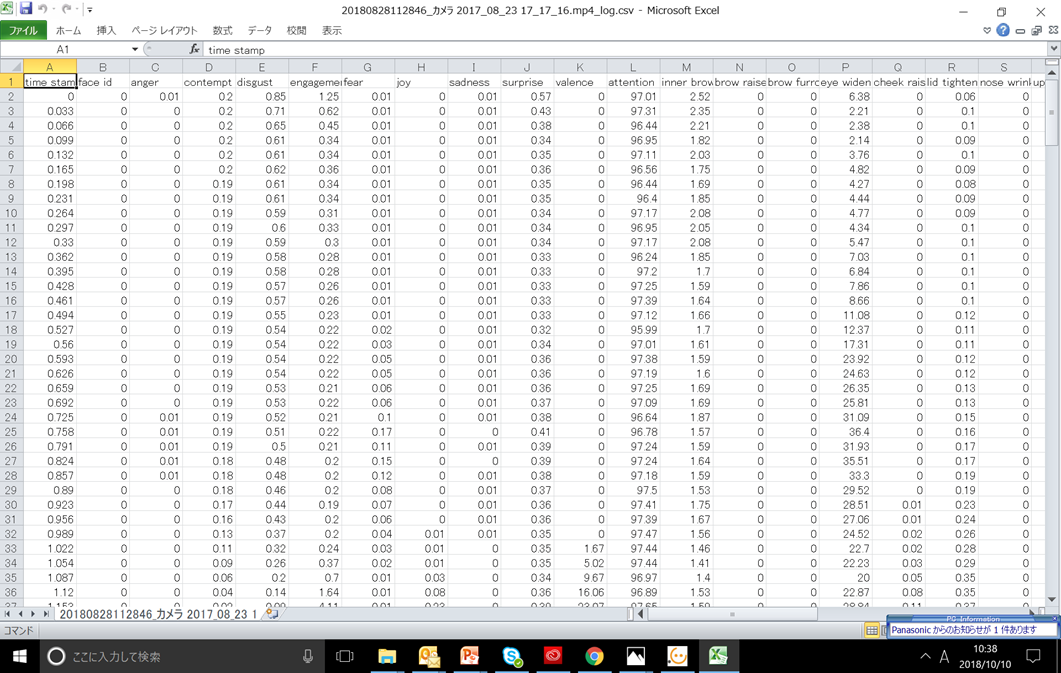Open the ページ レイアウト ribbon tab
Image resolution: width=1061 pixels, height=673 pixels.
tap(164, 30)
